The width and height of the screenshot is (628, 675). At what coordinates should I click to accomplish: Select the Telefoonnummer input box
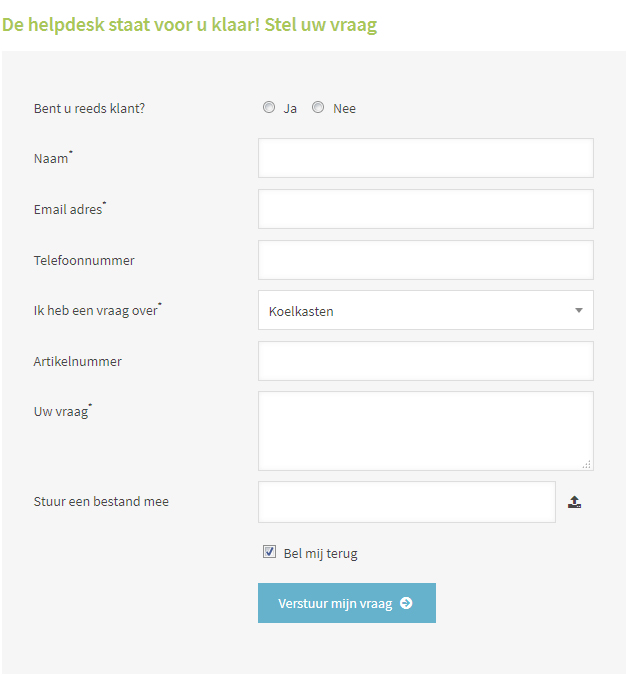point(425,260)
